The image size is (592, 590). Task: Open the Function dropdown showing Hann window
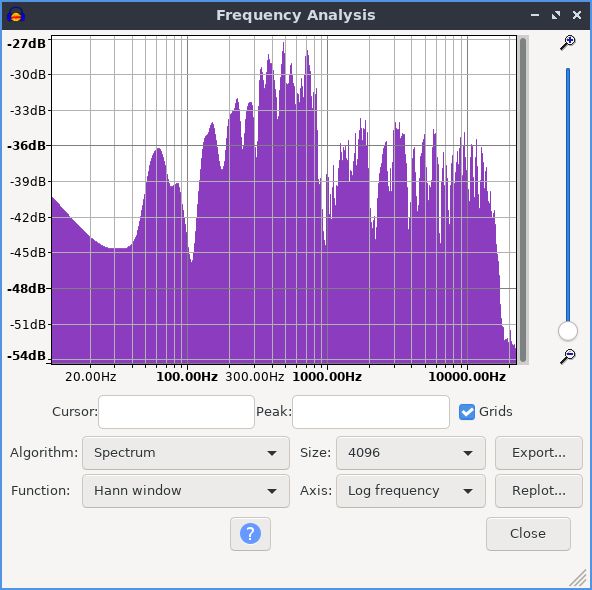pyautogui.click(x=186, y=491)
